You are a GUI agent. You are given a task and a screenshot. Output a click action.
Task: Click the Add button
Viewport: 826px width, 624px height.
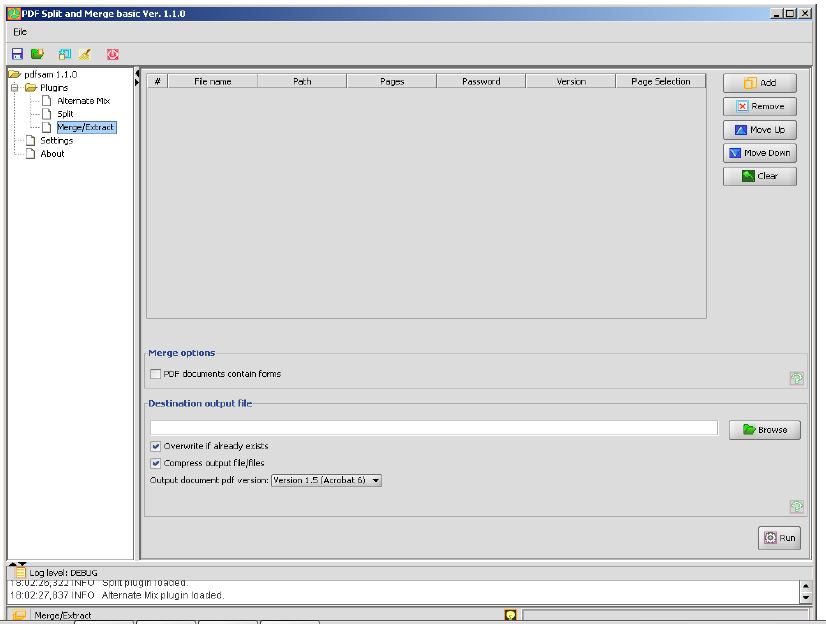pyautogui.click(x=760, y=83)
